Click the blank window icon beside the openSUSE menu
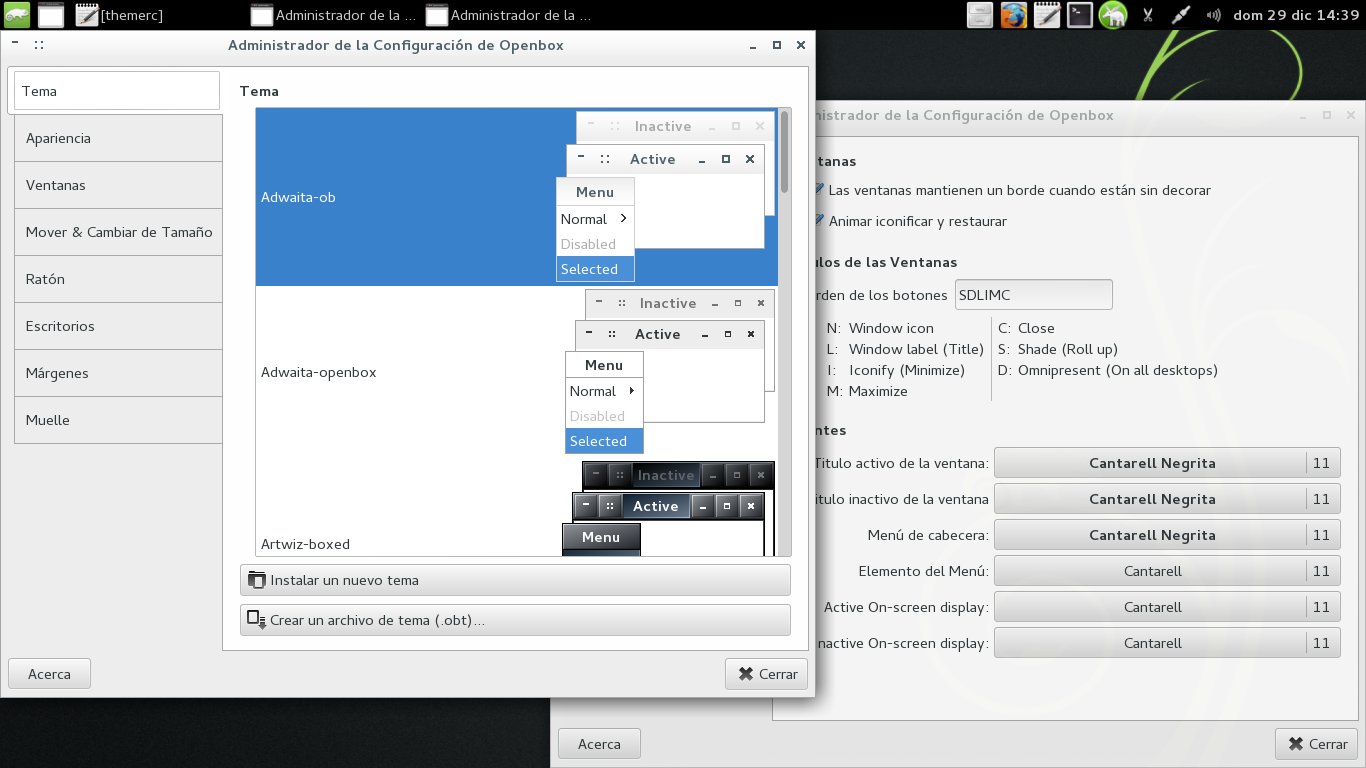 [x=52, y=15]
